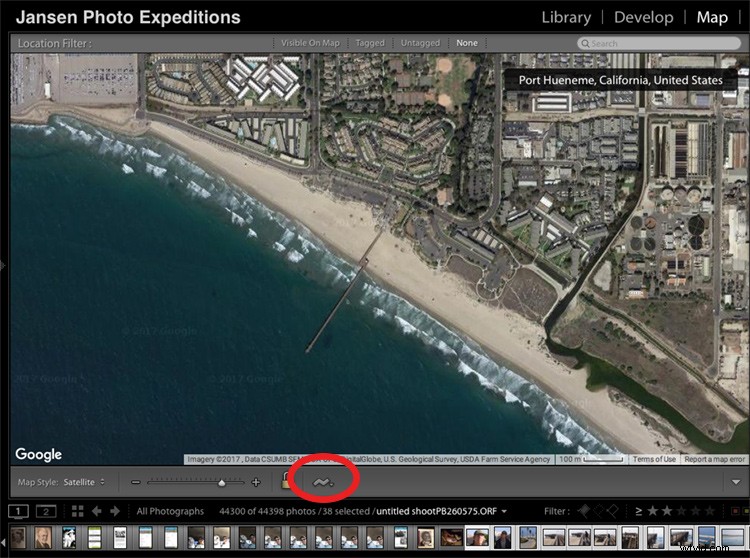750x558 pixels.
Task: Open Terms of Use link
Action: pyautogui.click(x=654, y=459)
